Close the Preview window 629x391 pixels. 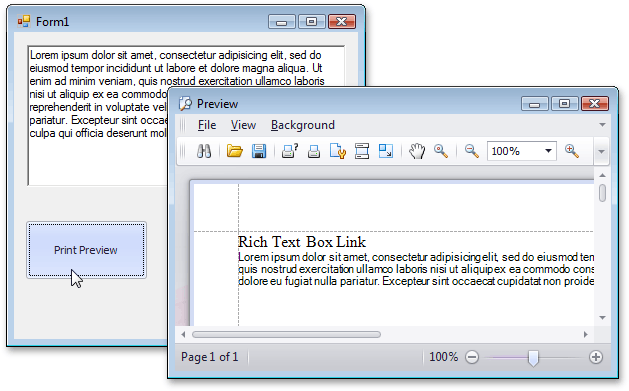pos(595,104)
